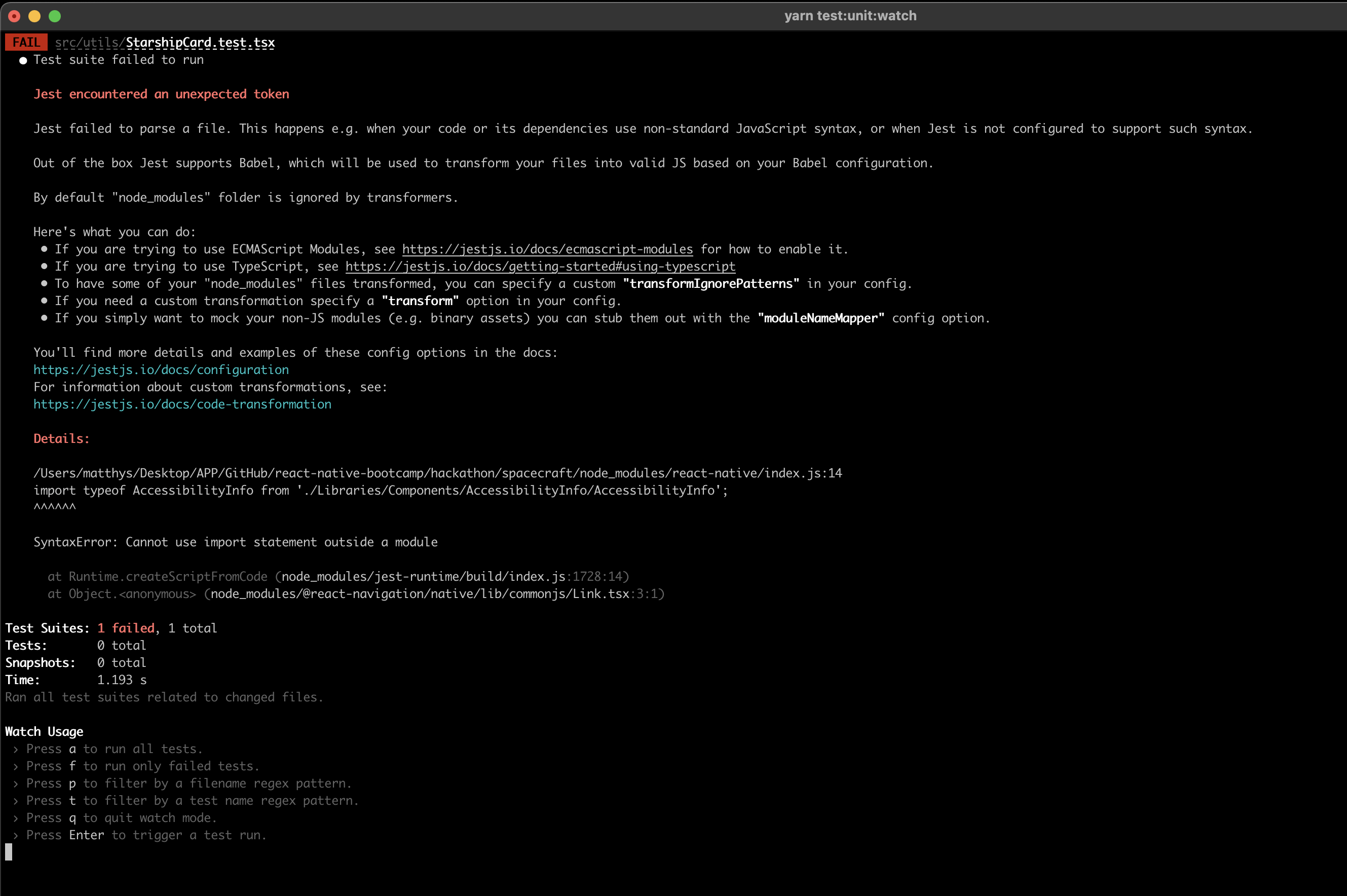Click the bold moduleNameMapper text
Viewport: 1347px width, 896px height.
820,318
